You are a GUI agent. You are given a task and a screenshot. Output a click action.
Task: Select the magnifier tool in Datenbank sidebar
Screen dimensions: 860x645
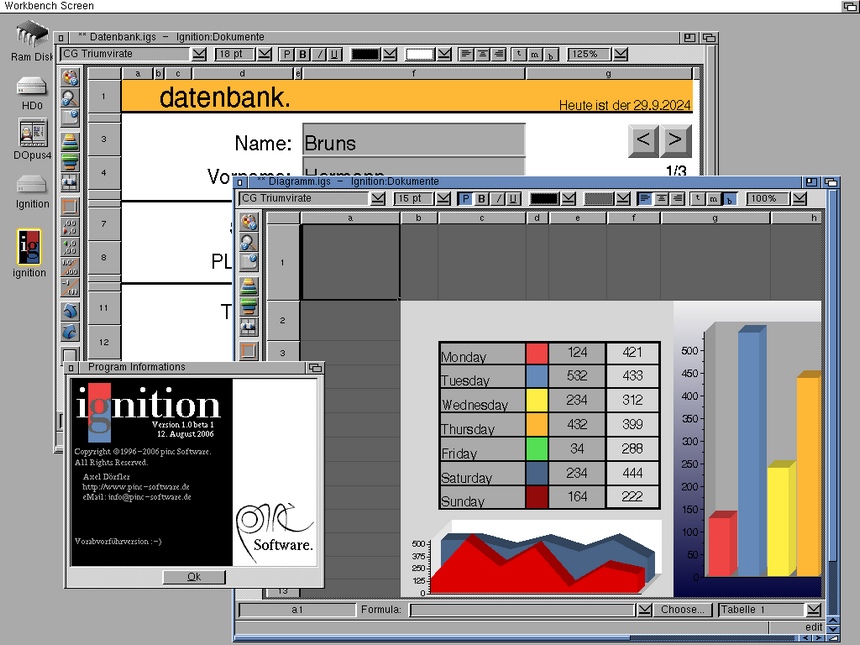coord(70,98)
